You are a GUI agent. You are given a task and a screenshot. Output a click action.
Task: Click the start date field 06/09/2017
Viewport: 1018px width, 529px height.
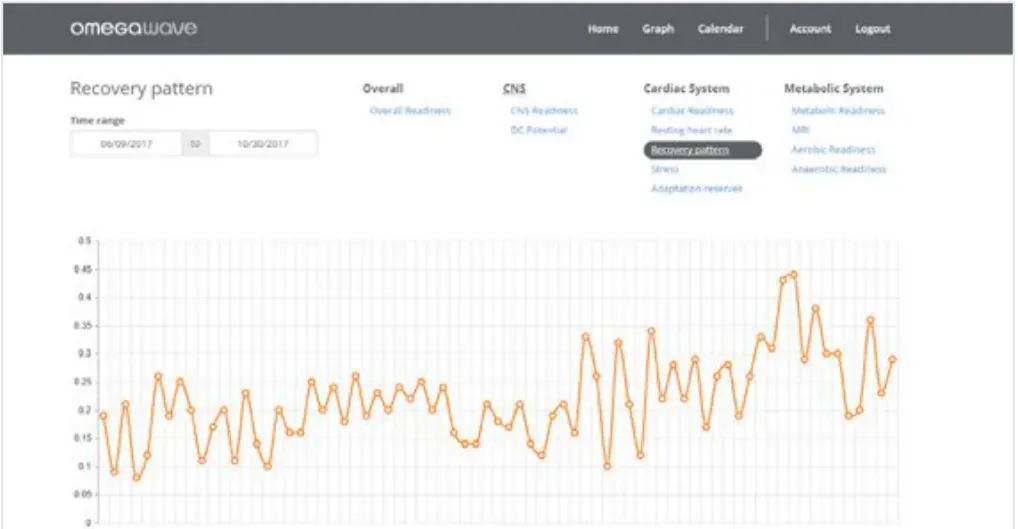(x=126, y=143)
